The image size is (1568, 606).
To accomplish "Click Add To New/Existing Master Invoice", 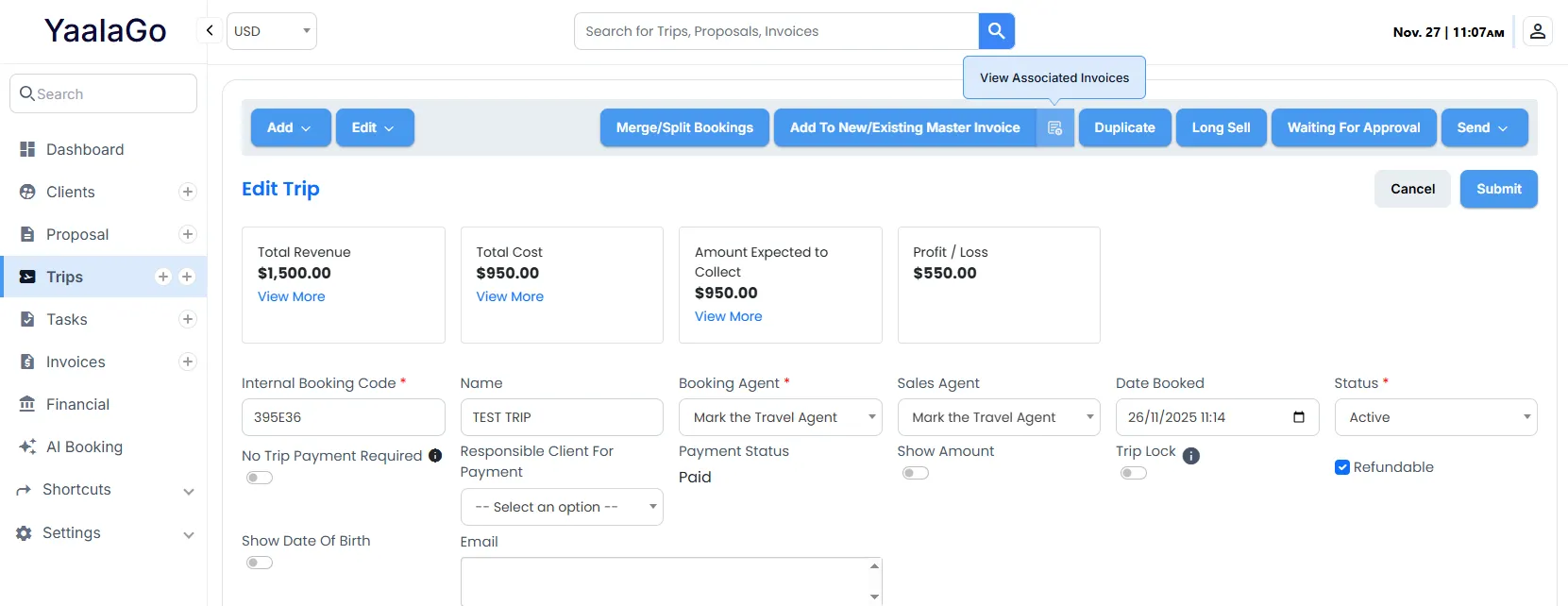I will [x=905, y=127].
